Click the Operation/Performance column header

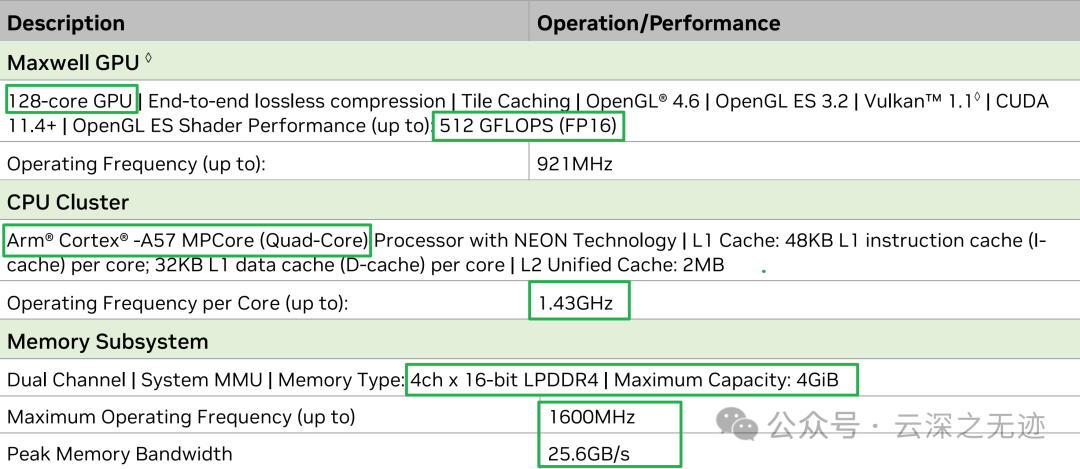click(x=658, y=23)
